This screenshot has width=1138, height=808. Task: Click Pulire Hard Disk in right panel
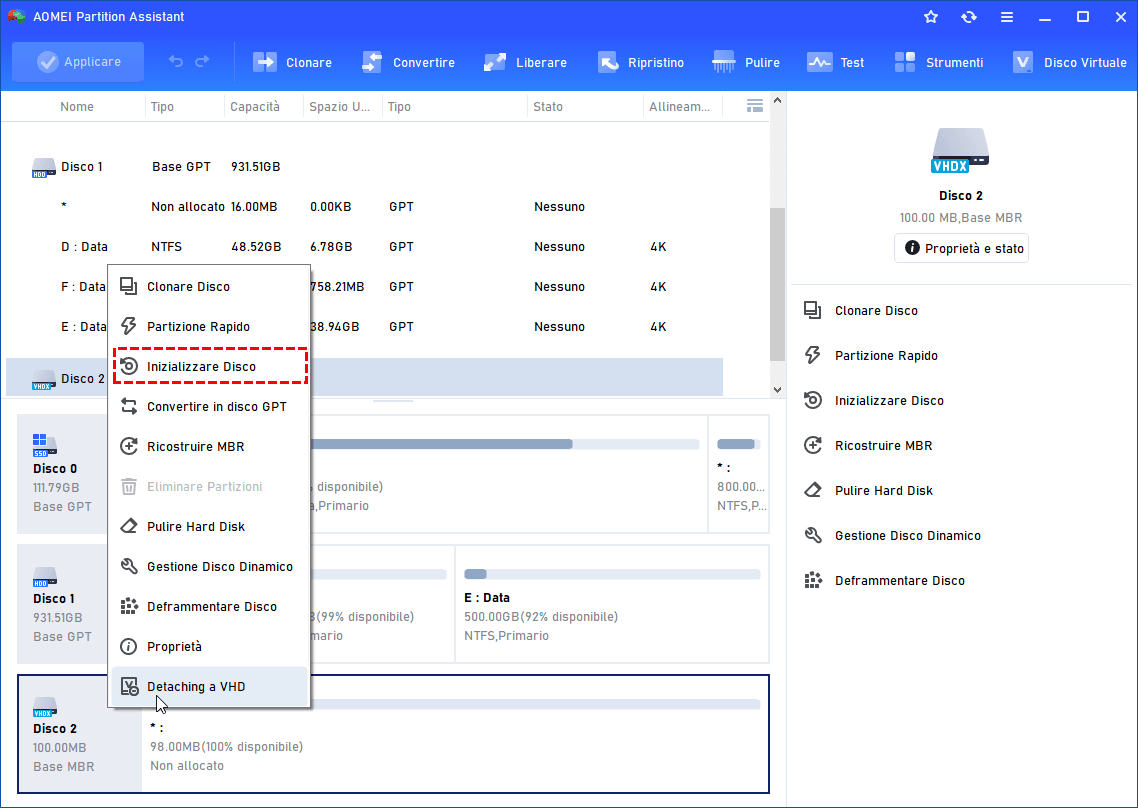coord(868,491)
